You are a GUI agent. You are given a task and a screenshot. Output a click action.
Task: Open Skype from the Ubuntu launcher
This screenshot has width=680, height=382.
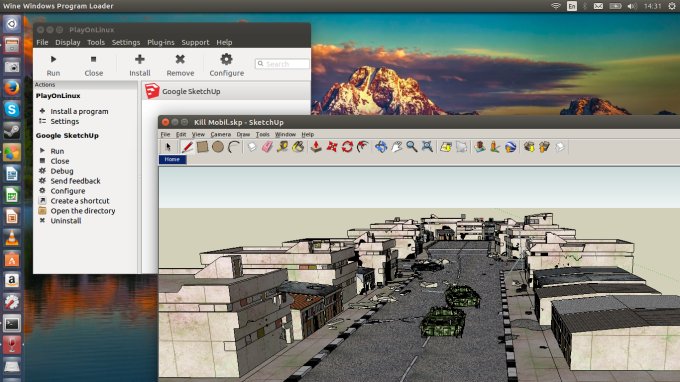pyautogui.click(x=12, y=109)
